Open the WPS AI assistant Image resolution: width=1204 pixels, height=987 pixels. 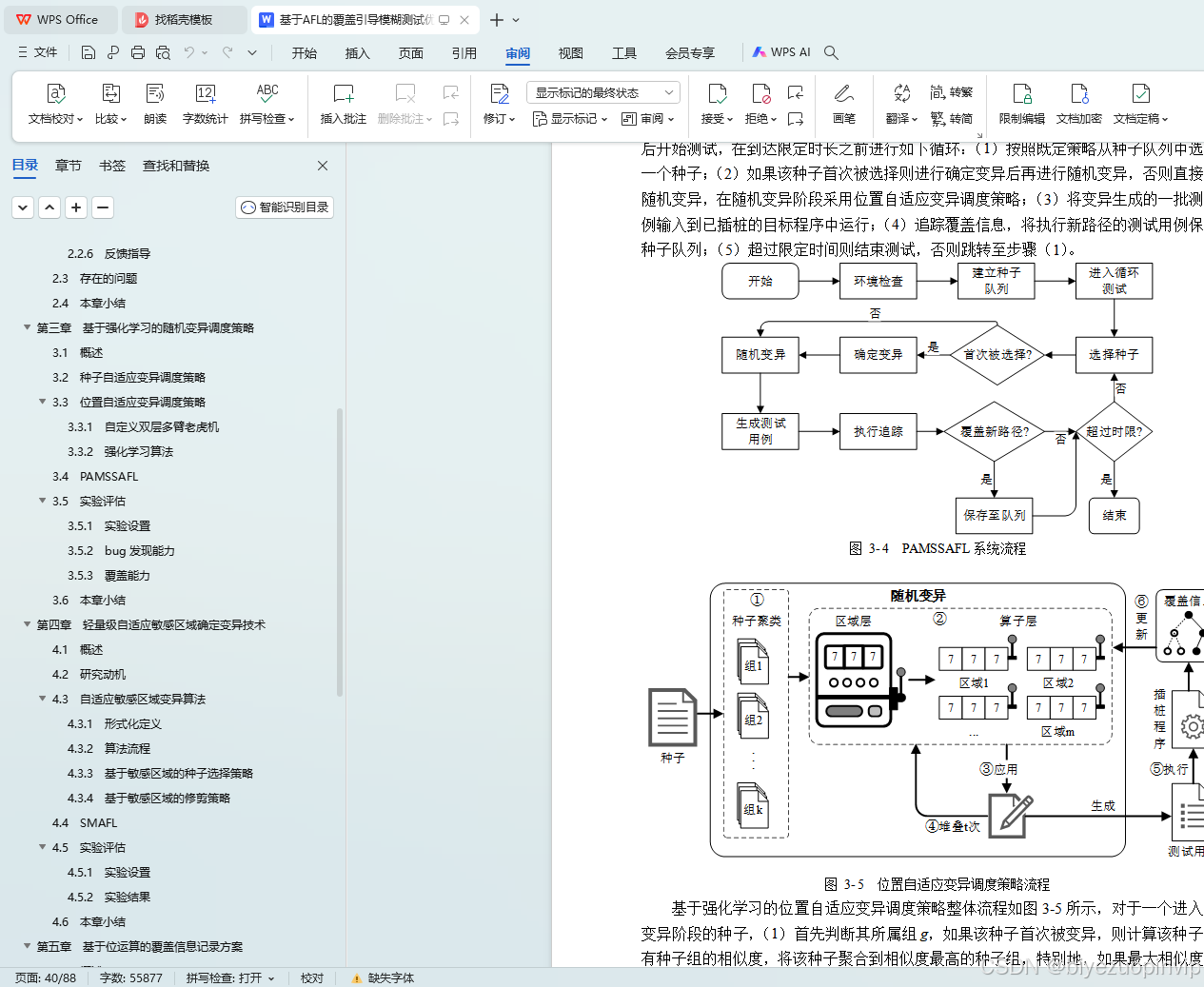[x=780, y=52]
